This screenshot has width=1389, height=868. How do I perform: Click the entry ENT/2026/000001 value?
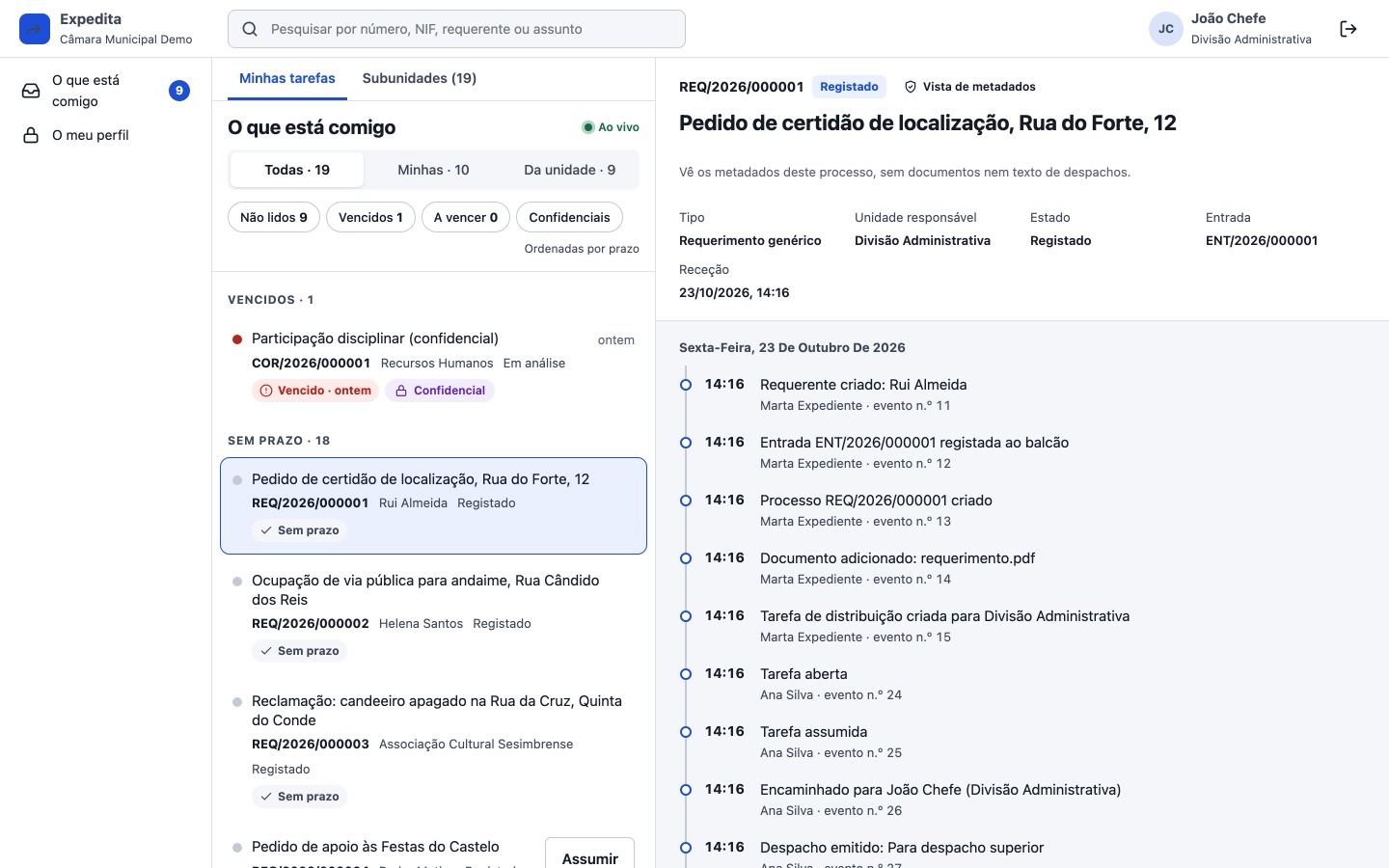pyautogui.click(x=1262, y=241)
